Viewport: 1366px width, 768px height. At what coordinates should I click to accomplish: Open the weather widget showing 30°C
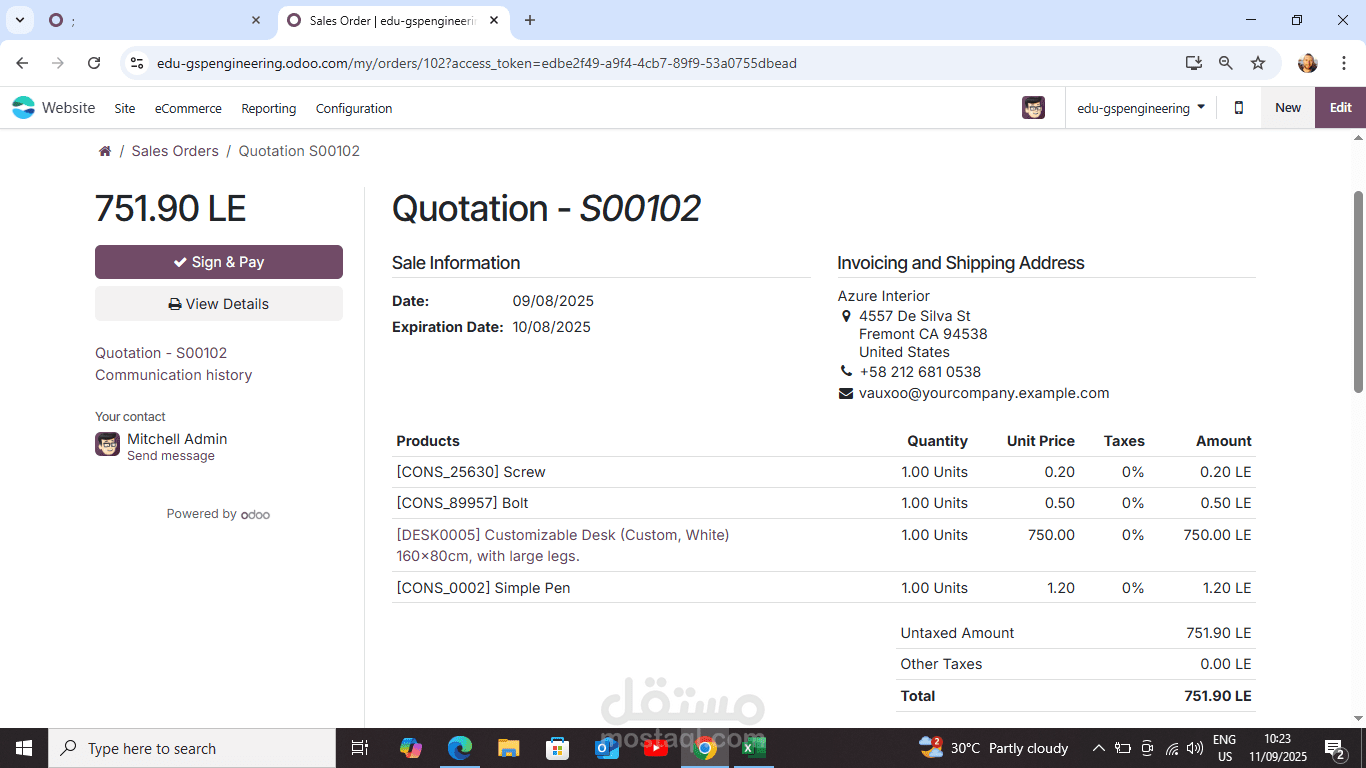[x=994, y=748]
